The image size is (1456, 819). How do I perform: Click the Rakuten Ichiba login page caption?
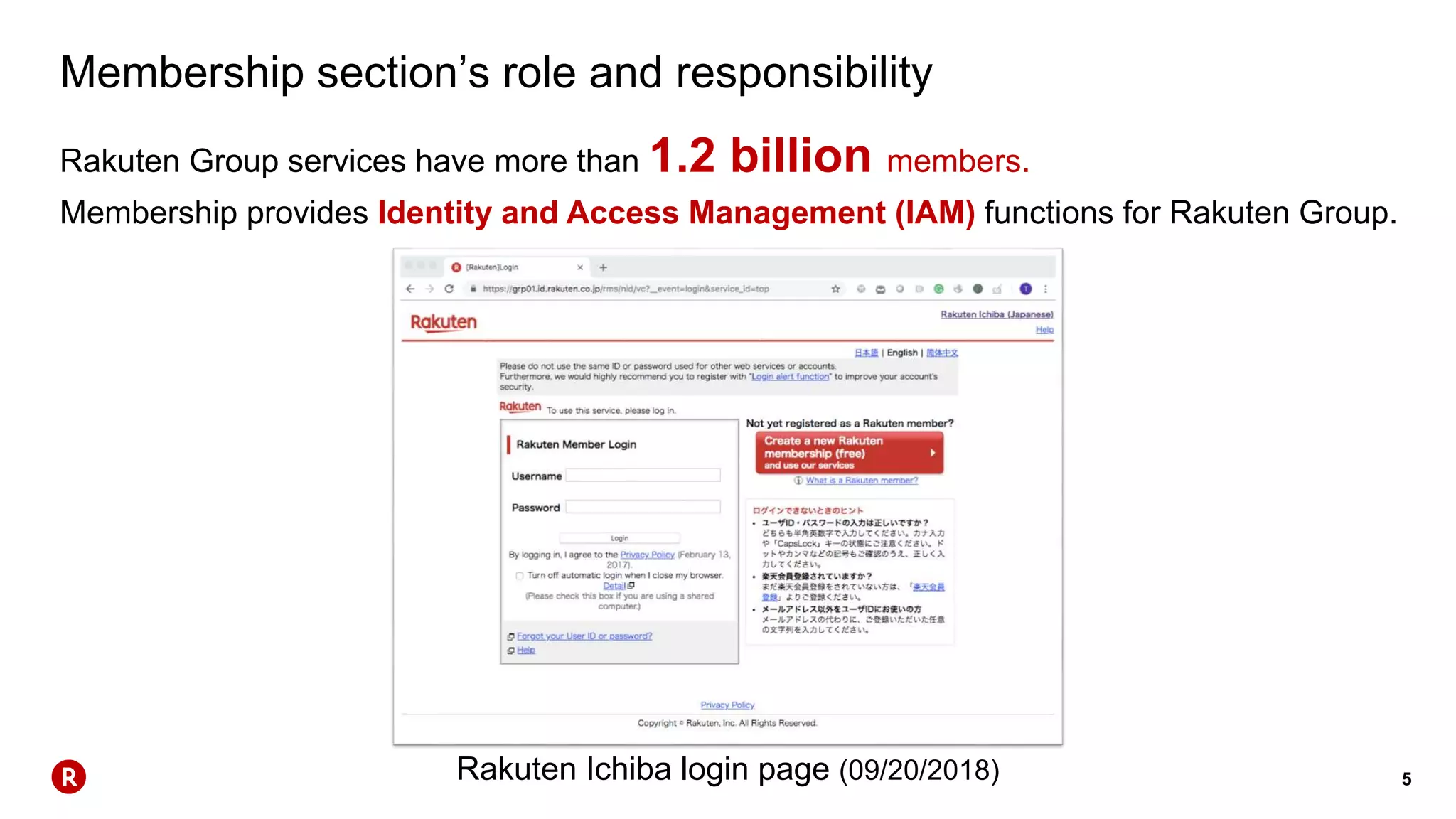(x=728, y=770)
